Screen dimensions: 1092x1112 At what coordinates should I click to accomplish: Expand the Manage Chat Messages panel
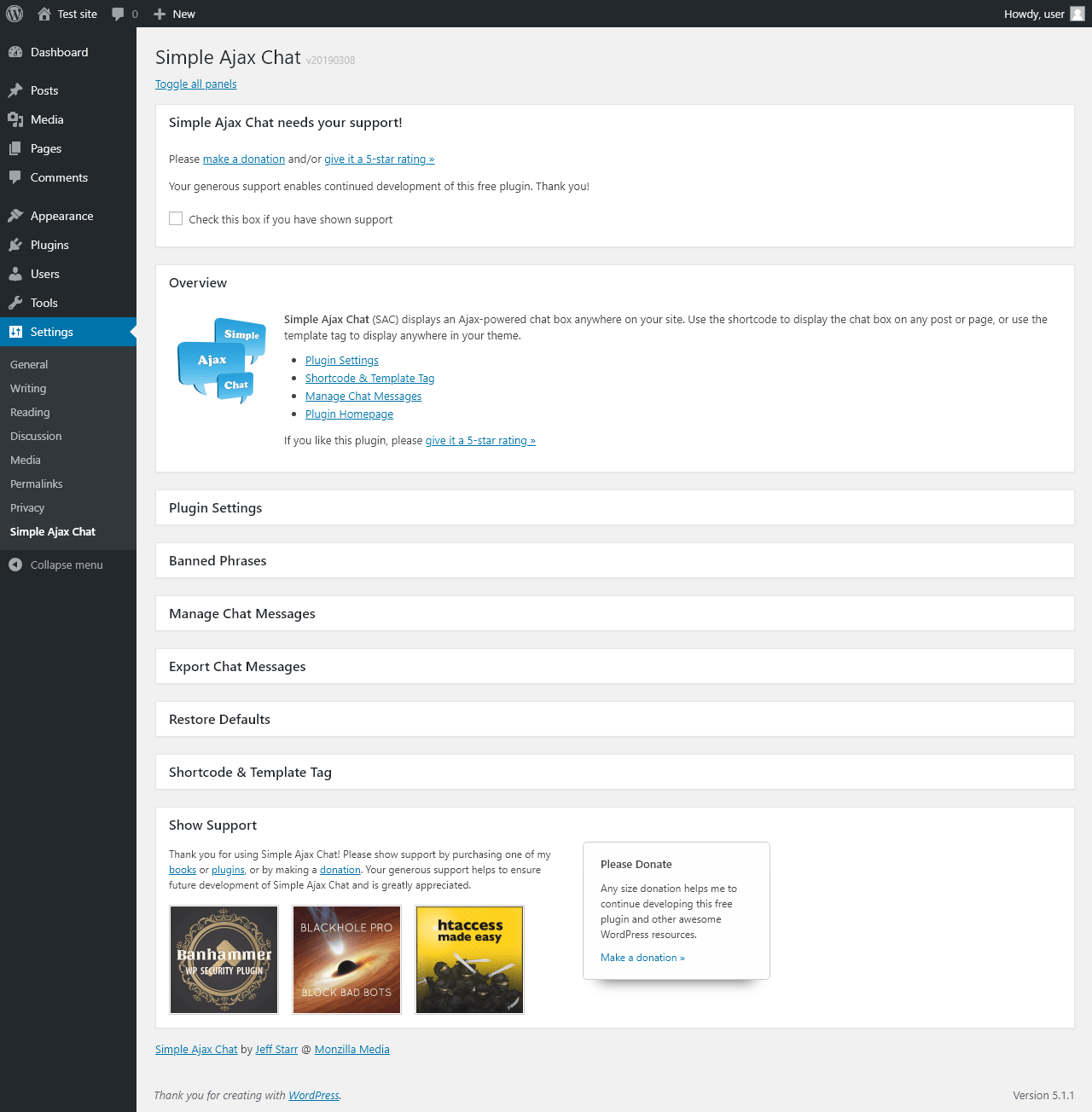click(x=614, y=613)
